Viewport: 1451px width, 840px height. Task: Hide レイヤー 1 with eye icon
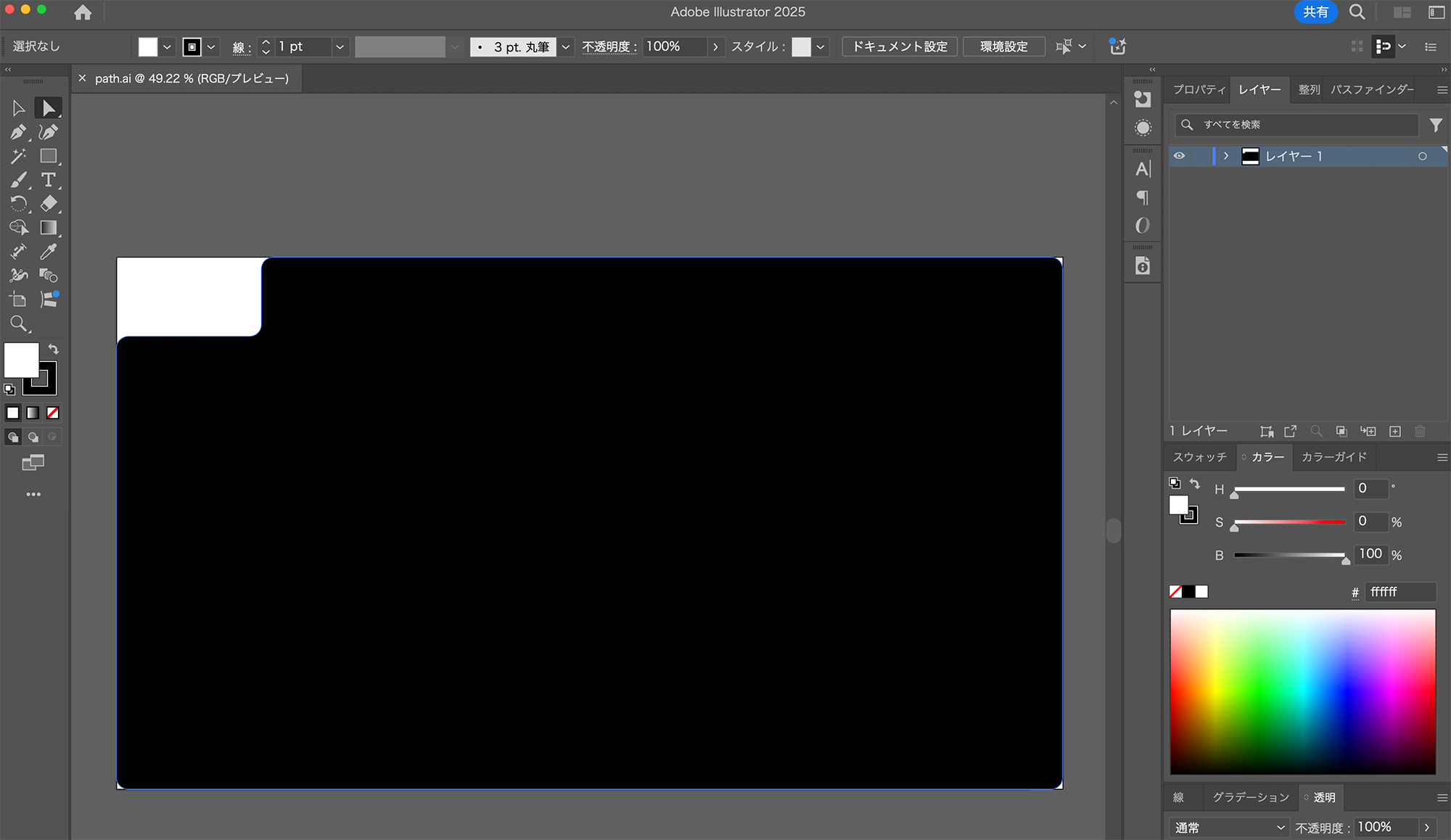point(1180,156)
